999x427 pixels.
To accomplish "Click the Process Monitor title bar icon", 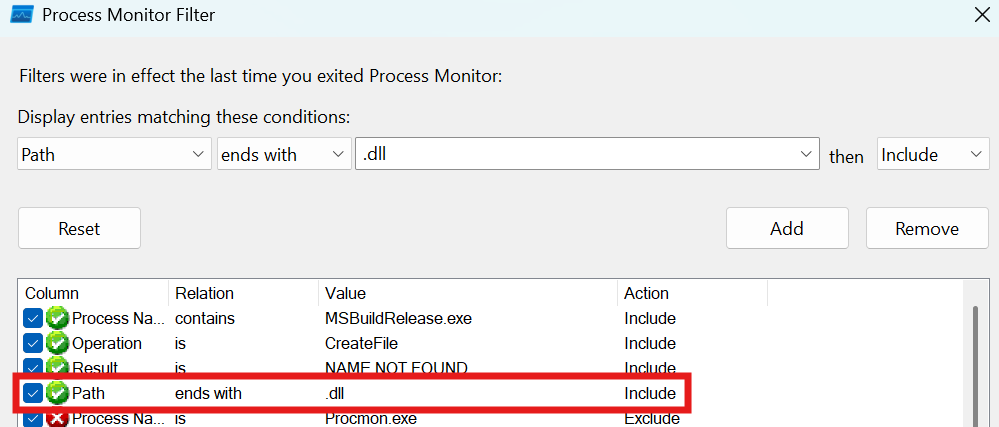I will point(23,15).
